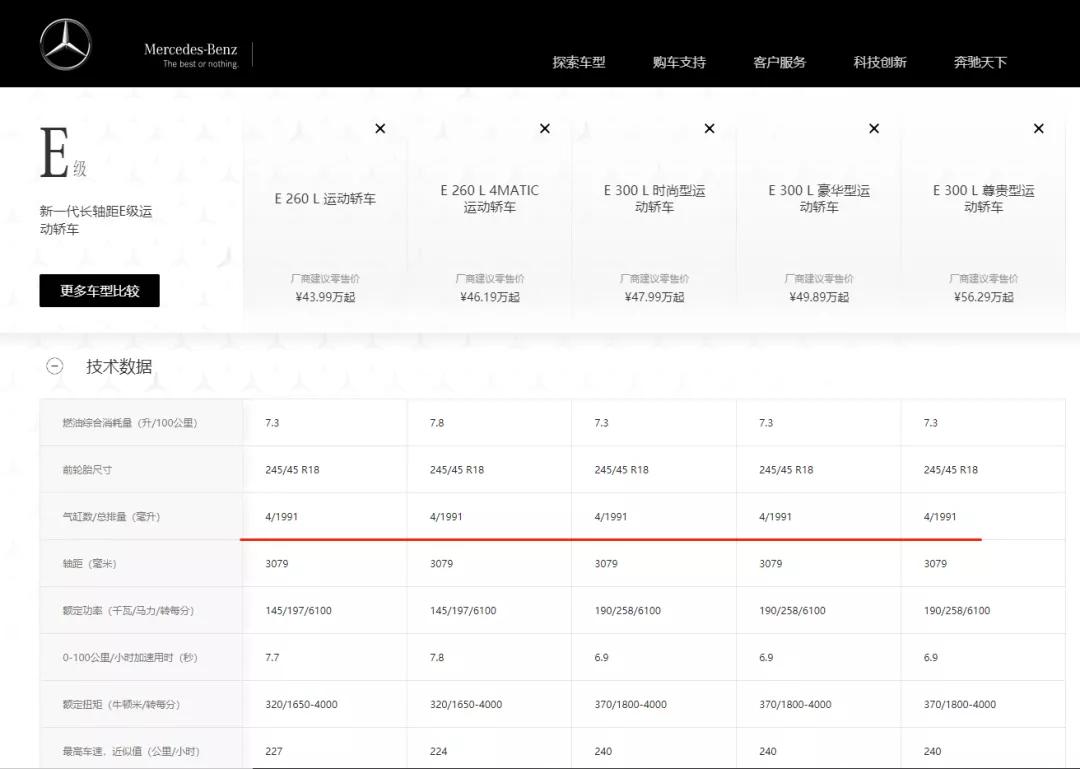
Task: Select the E 260 L 运动轿车 title
Action: click(x=325, y=198)
